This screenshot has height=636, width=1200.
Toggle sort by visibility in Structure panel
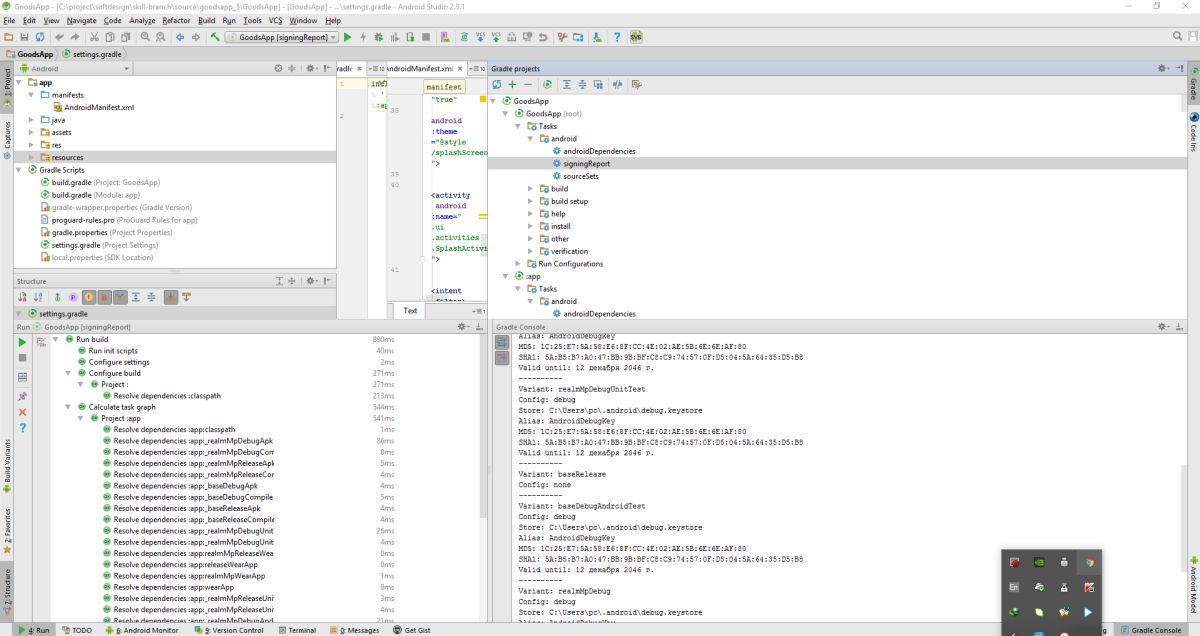click(22, 297)
